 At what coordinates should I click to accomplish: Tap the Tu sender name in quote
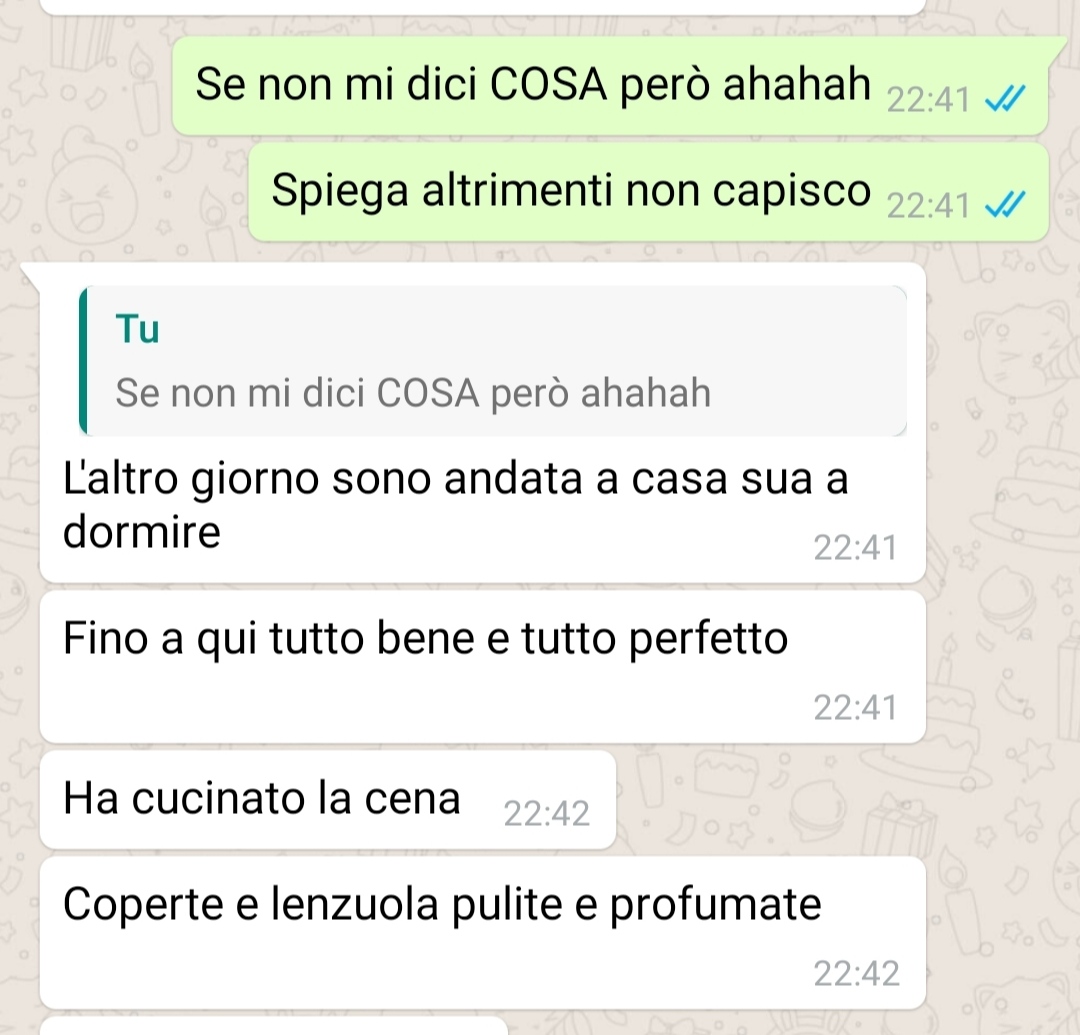(x=138, y=329)
